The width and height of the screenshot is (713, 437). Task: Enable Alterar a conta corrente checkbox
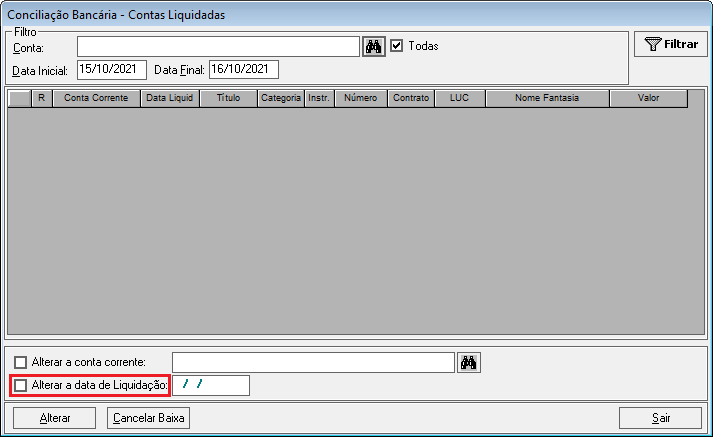(x=20, y=362)
